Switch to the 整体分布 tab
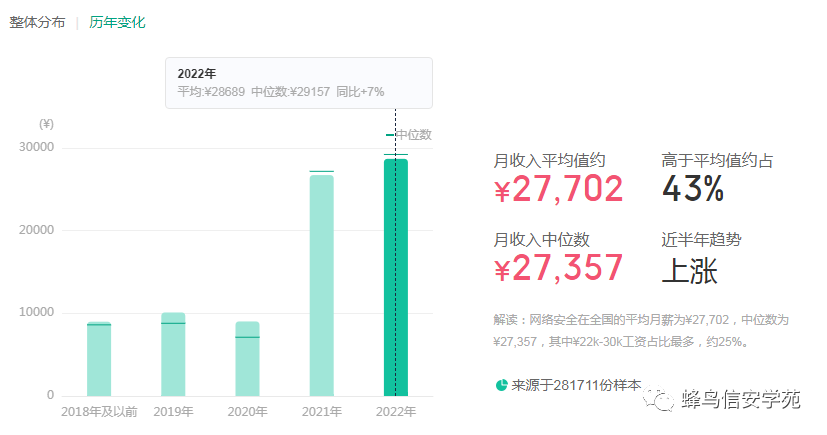The width and height of the screenshot is (827, 435). (x=37, y=23)
